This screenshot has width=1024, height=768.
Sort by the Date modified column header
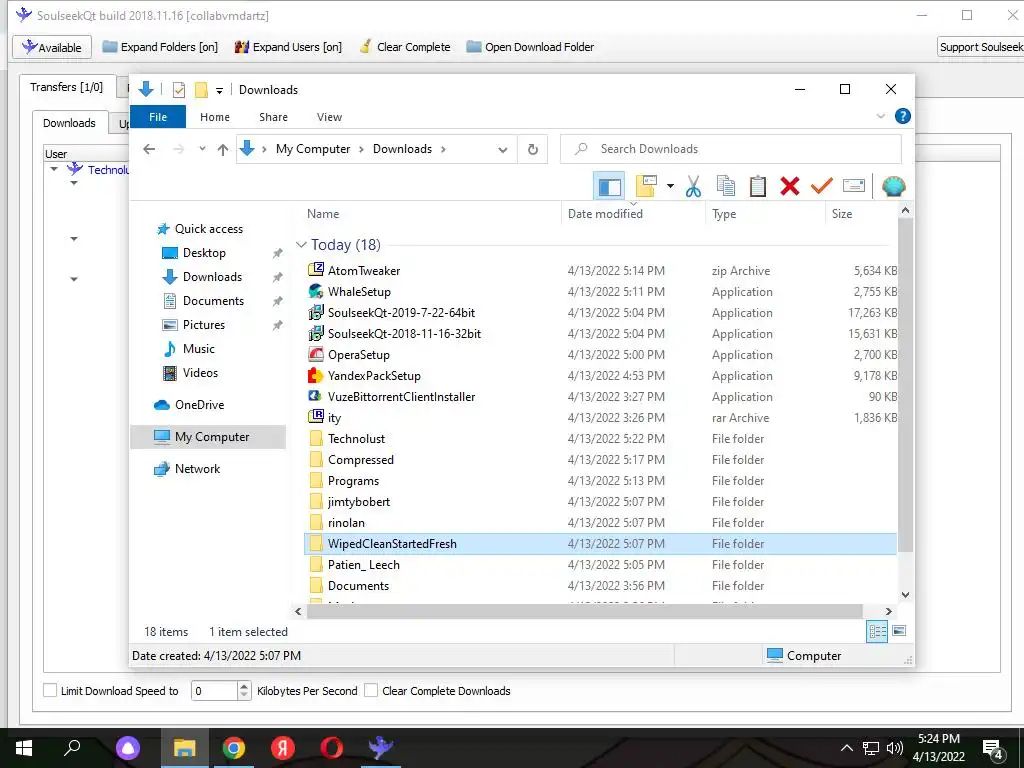(605, 214)
